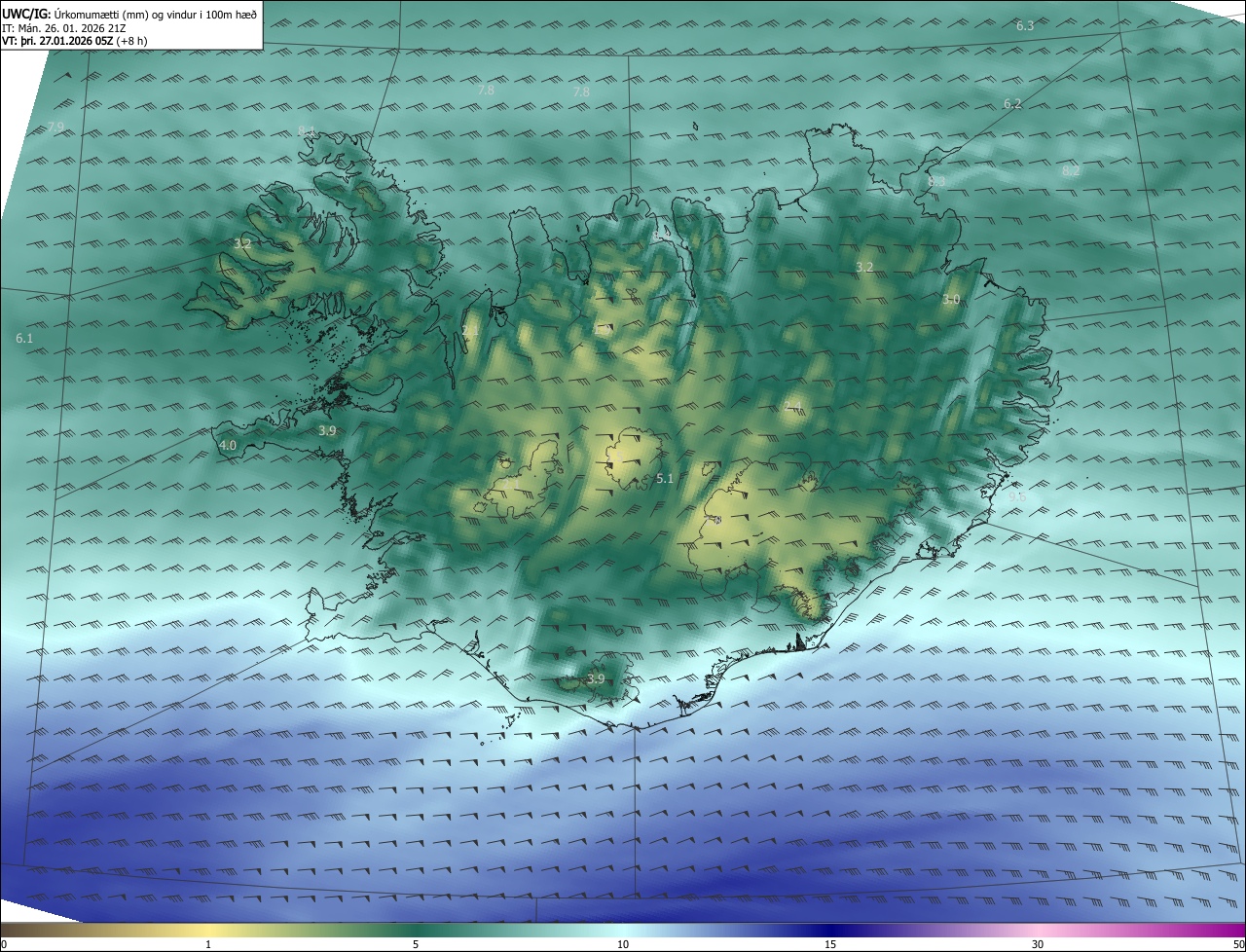Click the 8.3 value near northeast coast
Screen dimensions: 1246x952
pyautogui.click(x=936, y=181)
